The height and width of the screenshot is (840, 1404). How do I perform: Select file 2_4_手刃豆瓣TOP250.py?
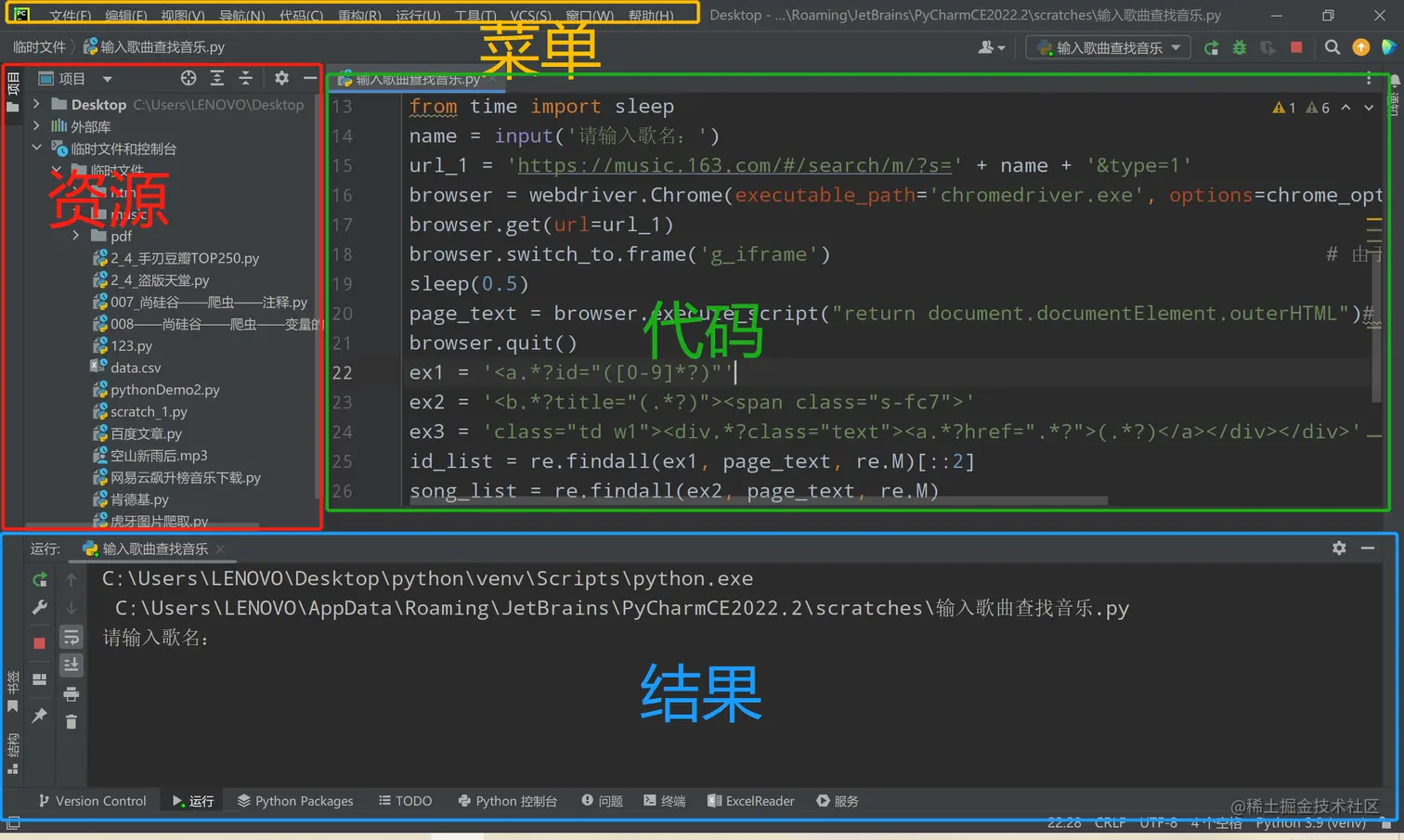[x=175, y=258]
